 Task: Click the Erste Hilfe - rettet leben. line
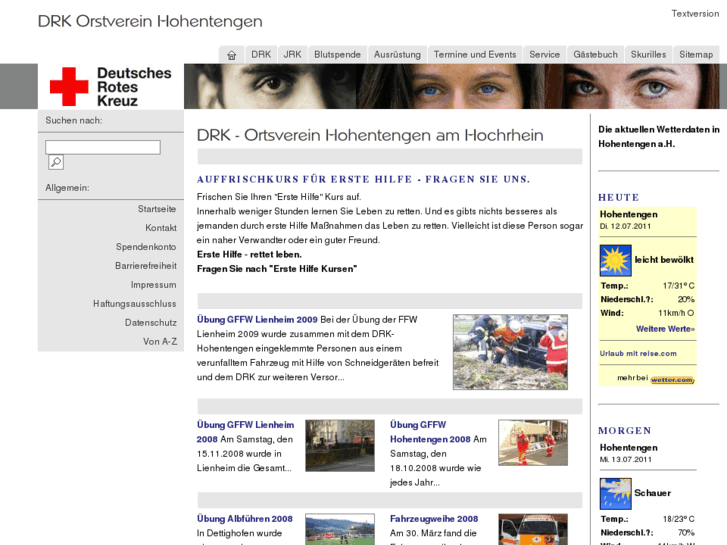(249, 255)
